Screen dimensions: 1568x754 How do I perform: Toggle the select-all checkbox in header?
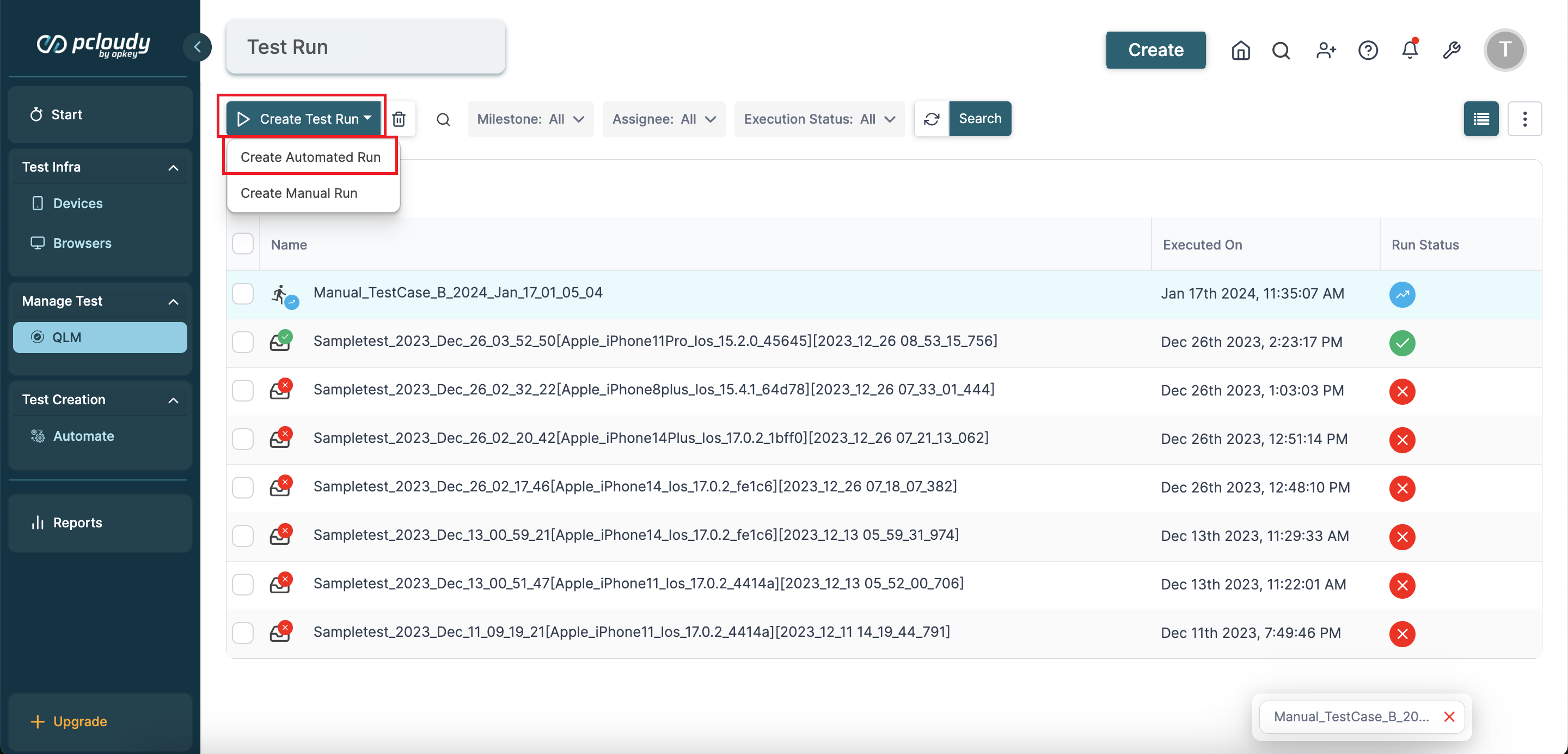pos(243,244)
